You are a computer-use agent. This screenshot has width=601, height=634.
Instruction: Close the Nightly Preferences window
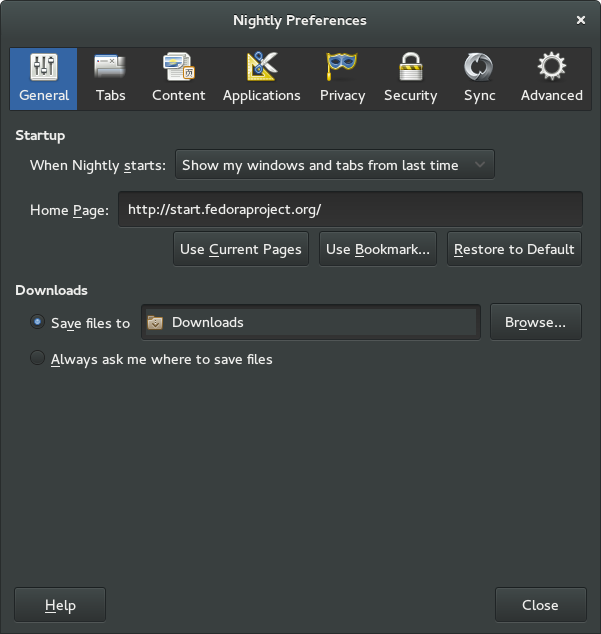[x=581, y=20]
